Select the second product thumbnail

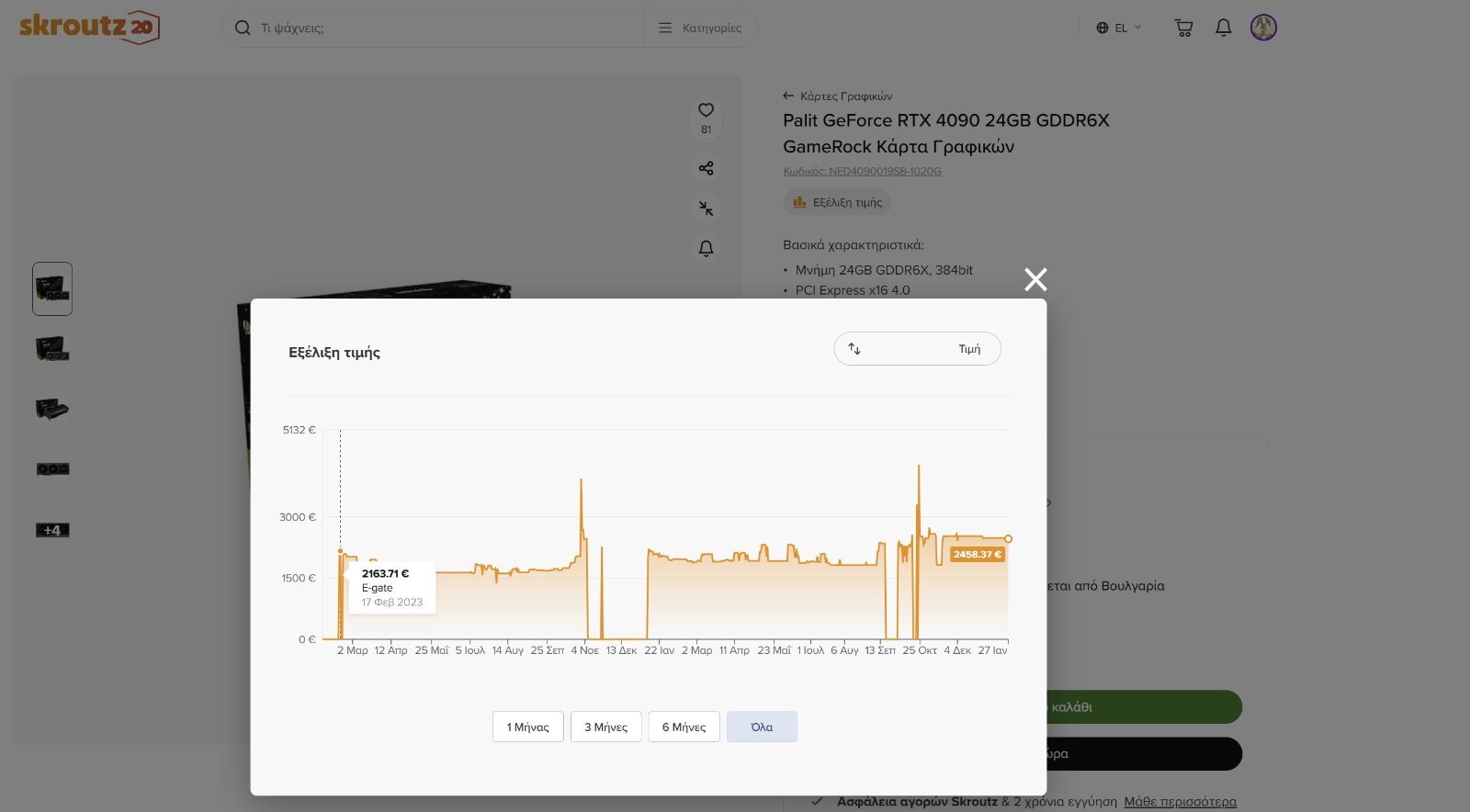tap(52, 349)
